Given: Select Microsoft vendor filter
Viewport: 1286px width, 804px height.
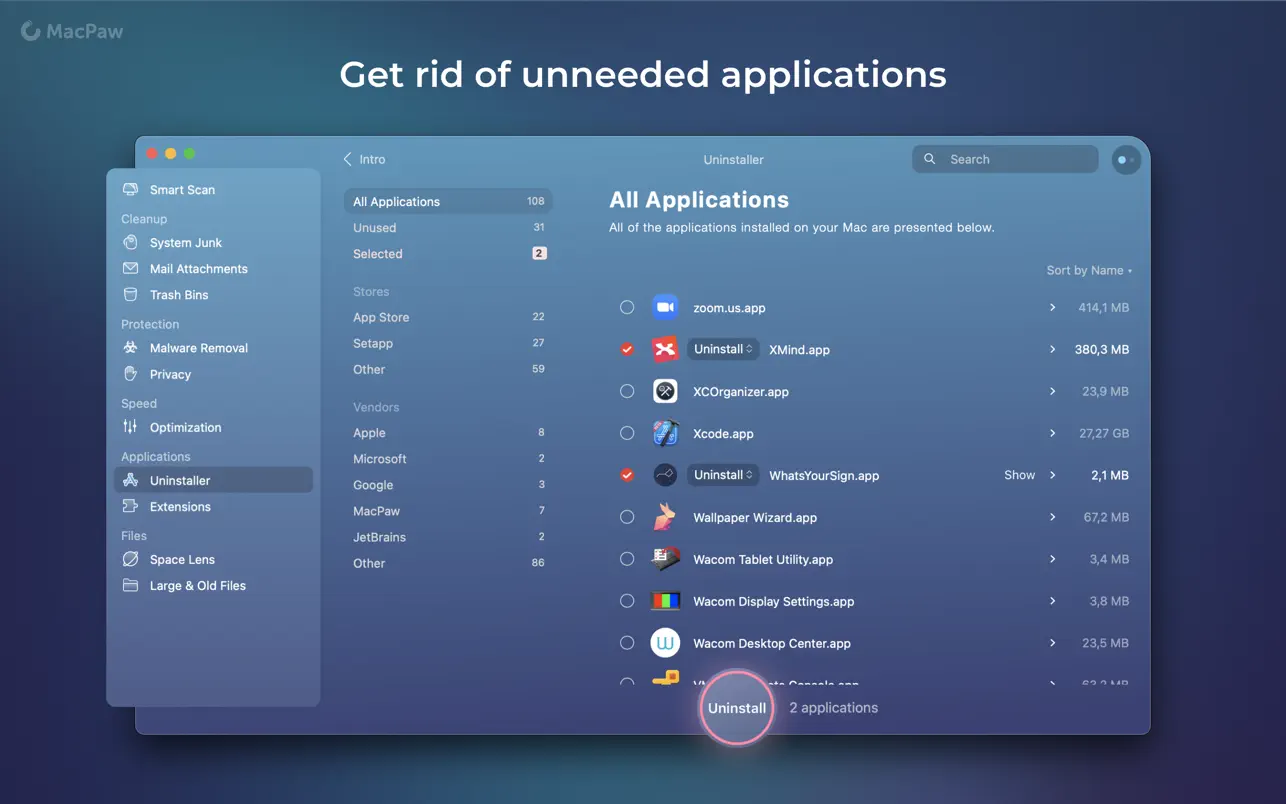Looking at the screenshot, I should point(448,459).
